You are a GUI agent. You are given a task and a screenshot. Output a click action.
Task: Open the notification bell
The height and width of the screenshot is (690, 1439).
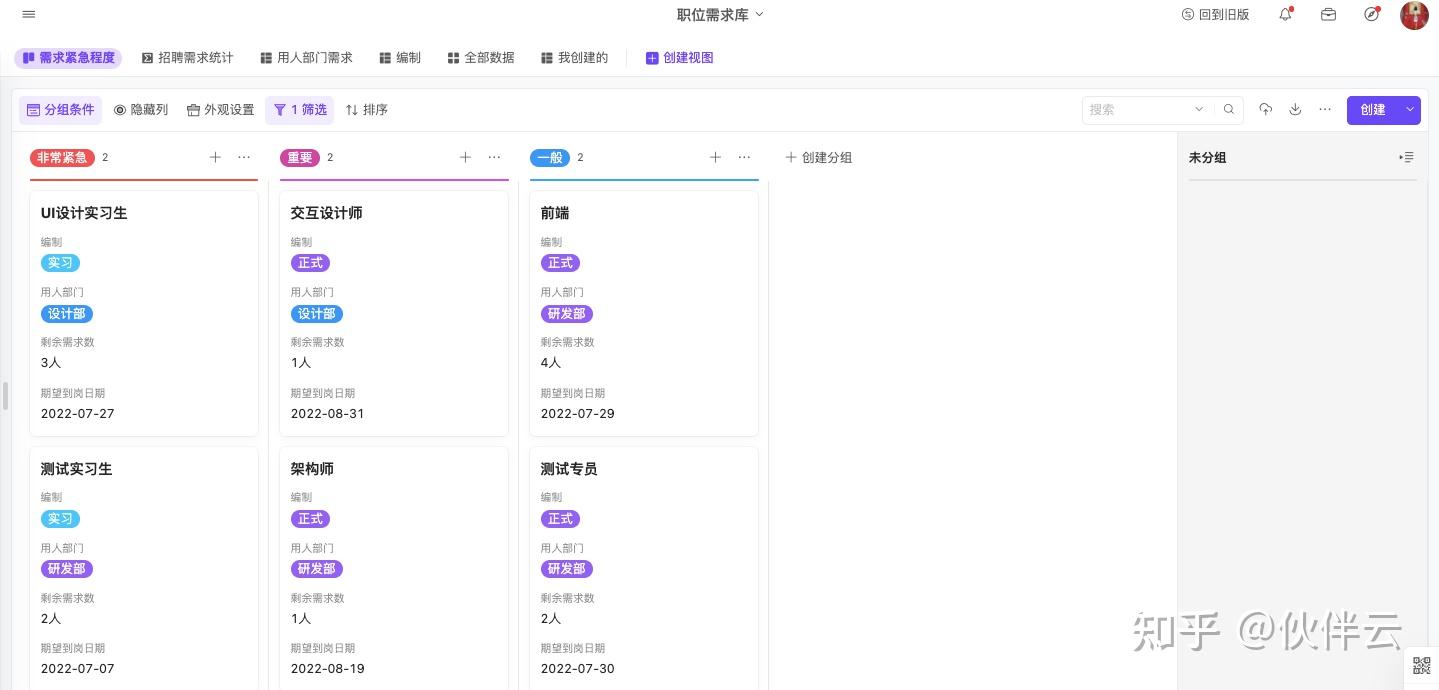(1286, 14)
